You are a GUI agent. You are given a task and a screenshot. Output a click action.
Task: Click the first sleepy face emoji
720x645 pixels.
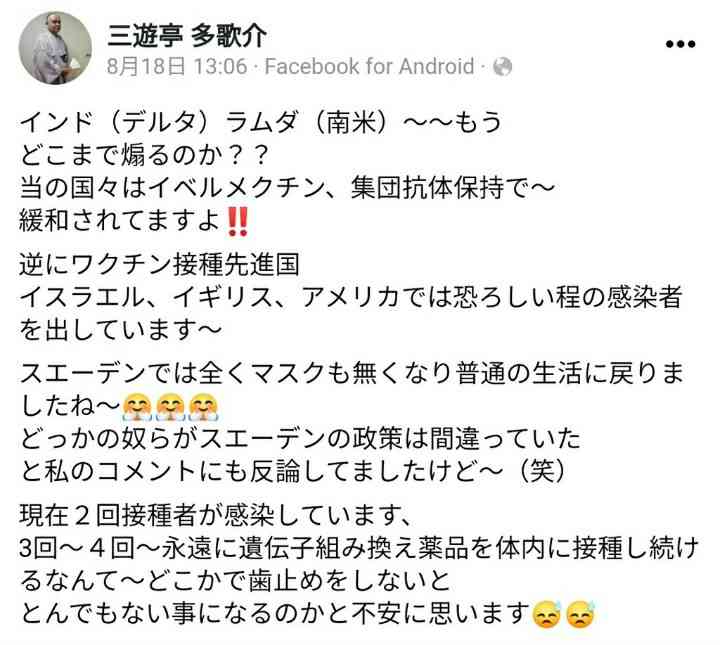coord(546,614)
